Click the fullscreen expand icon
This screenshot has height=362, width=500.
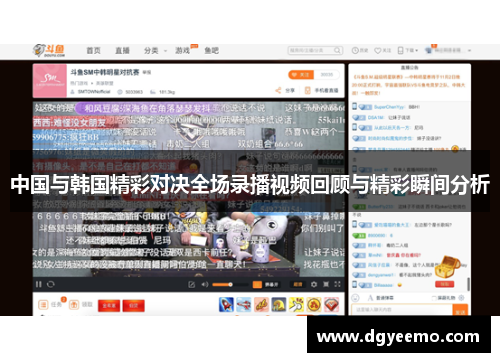pyautogui.click(x=337, y=284)
